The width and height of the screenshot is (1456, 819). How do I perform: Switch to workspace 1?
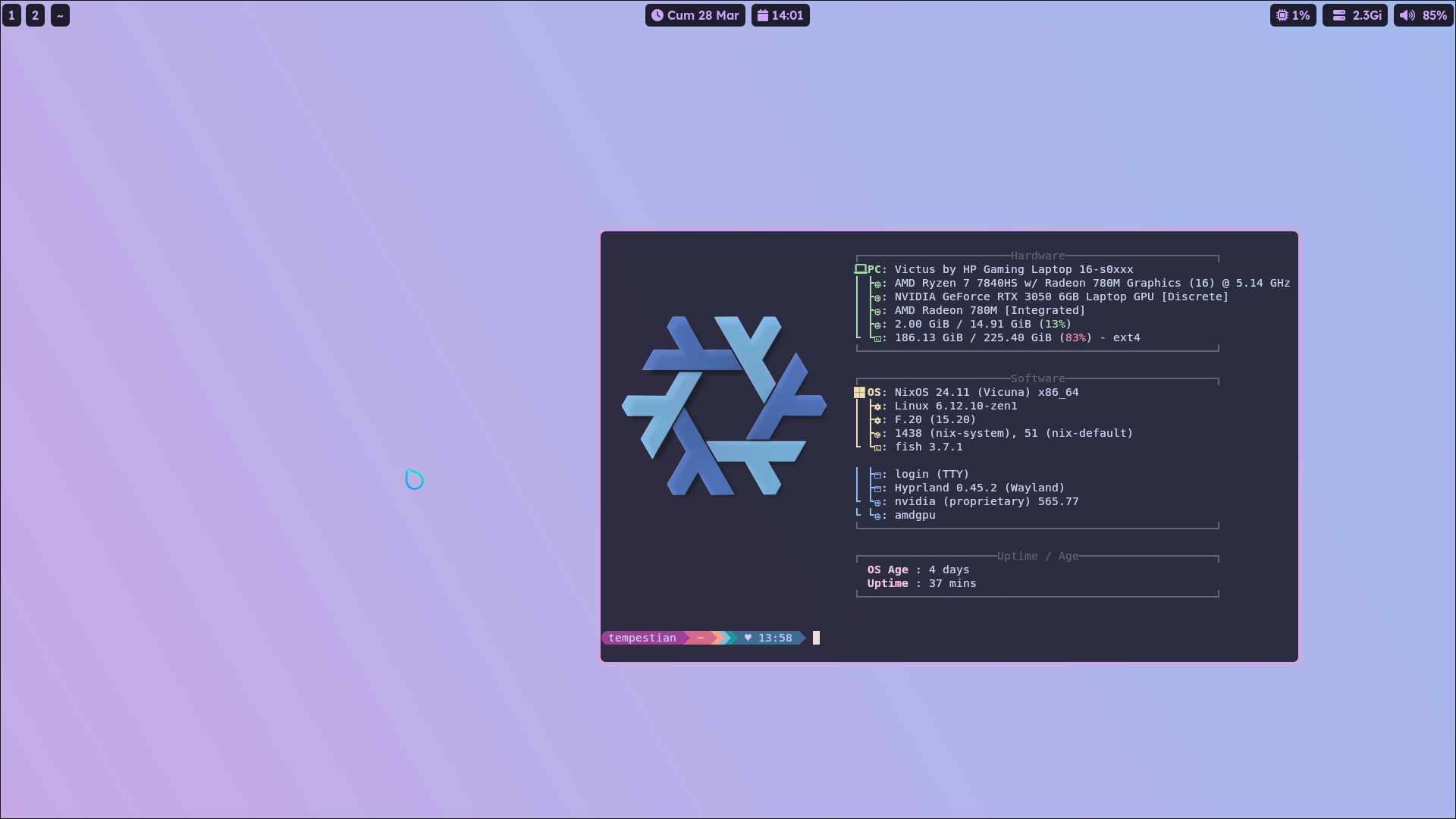point(11,15)
